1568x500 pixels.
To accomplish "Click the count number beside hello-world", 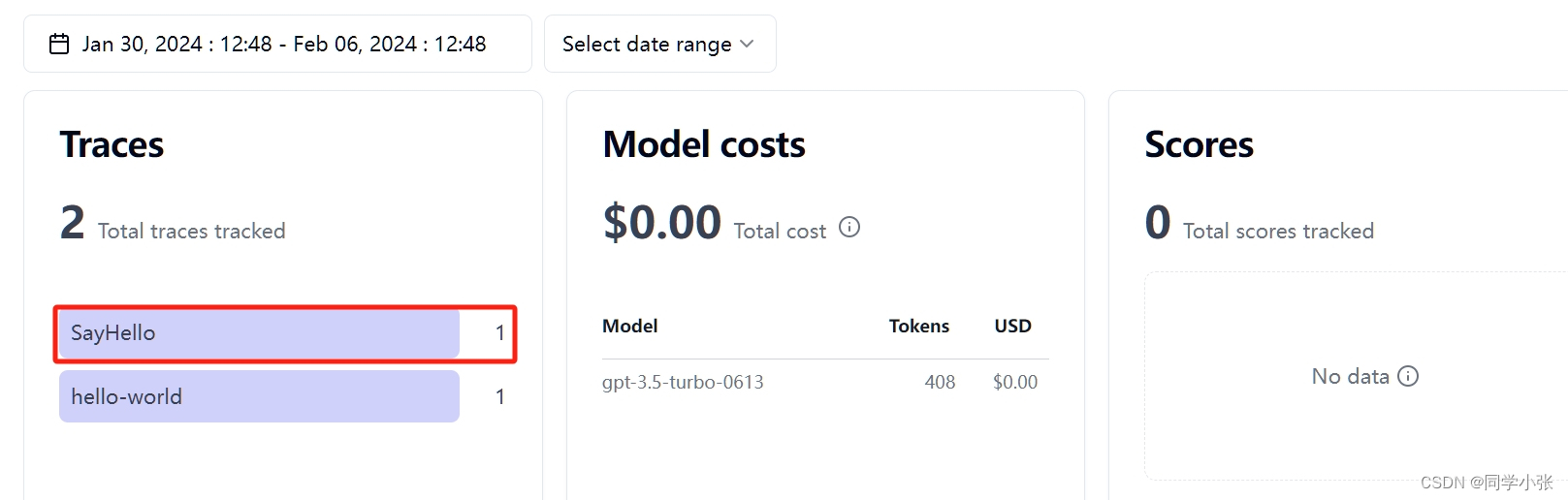I will click(500, 396).
